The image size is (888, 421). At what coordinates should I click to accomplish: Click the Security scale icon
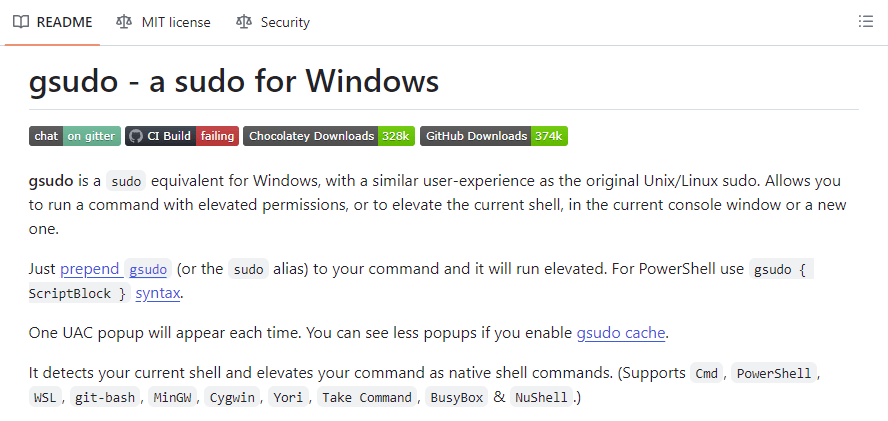(244, 22)
